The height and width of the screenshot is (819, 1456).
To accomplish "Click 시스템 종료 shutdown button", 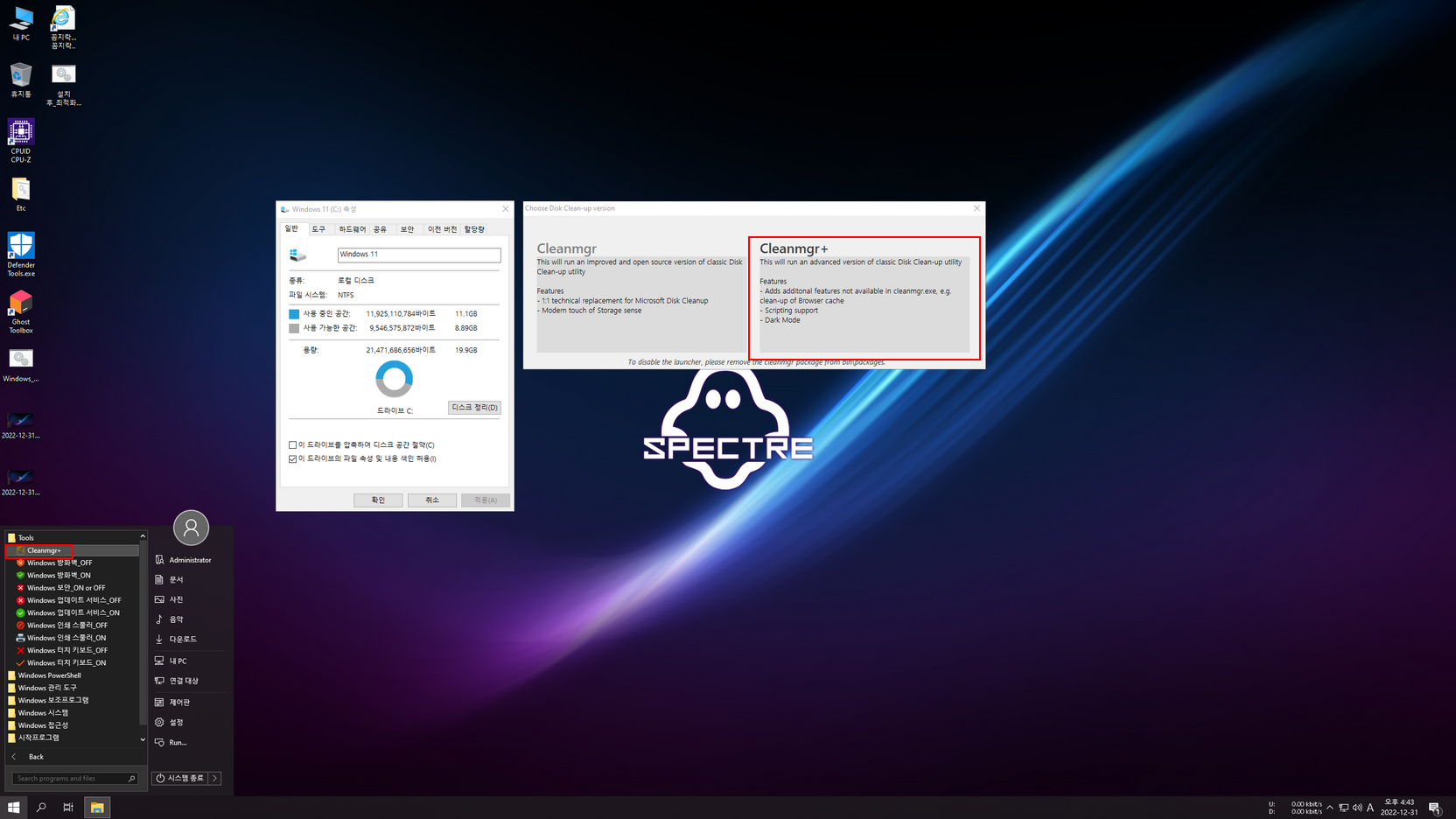I will (x=180, y=778).
